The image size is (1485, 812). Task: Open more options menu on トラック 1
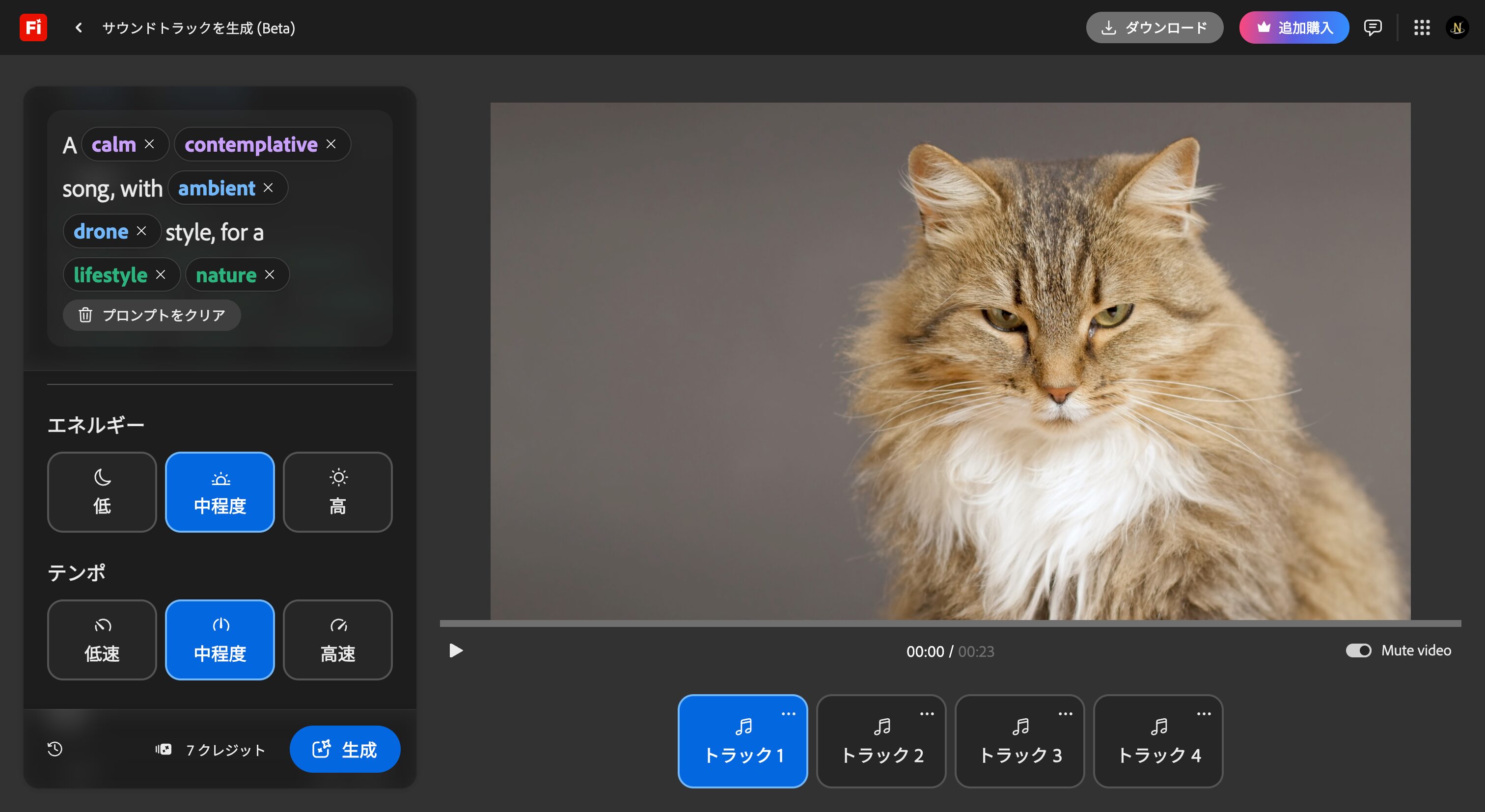pyautogui.click(x=788, y=713)
